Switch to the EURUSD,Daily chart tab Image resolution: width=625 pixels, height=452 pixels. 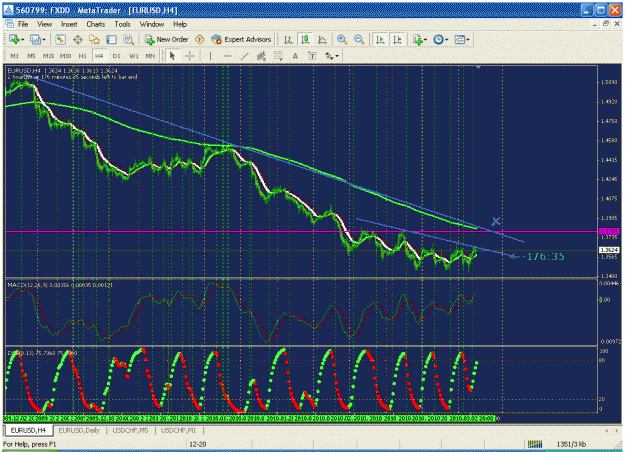79,430
